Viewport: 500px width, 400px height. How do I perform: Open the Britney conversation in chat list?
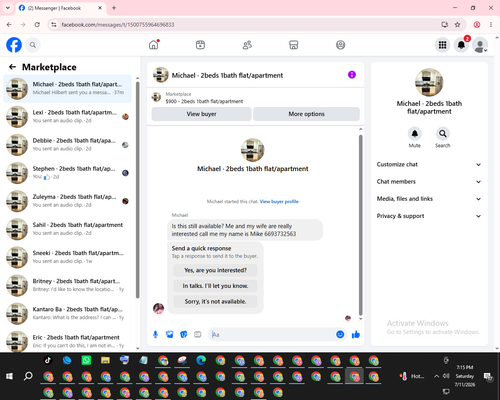point(67,285)
